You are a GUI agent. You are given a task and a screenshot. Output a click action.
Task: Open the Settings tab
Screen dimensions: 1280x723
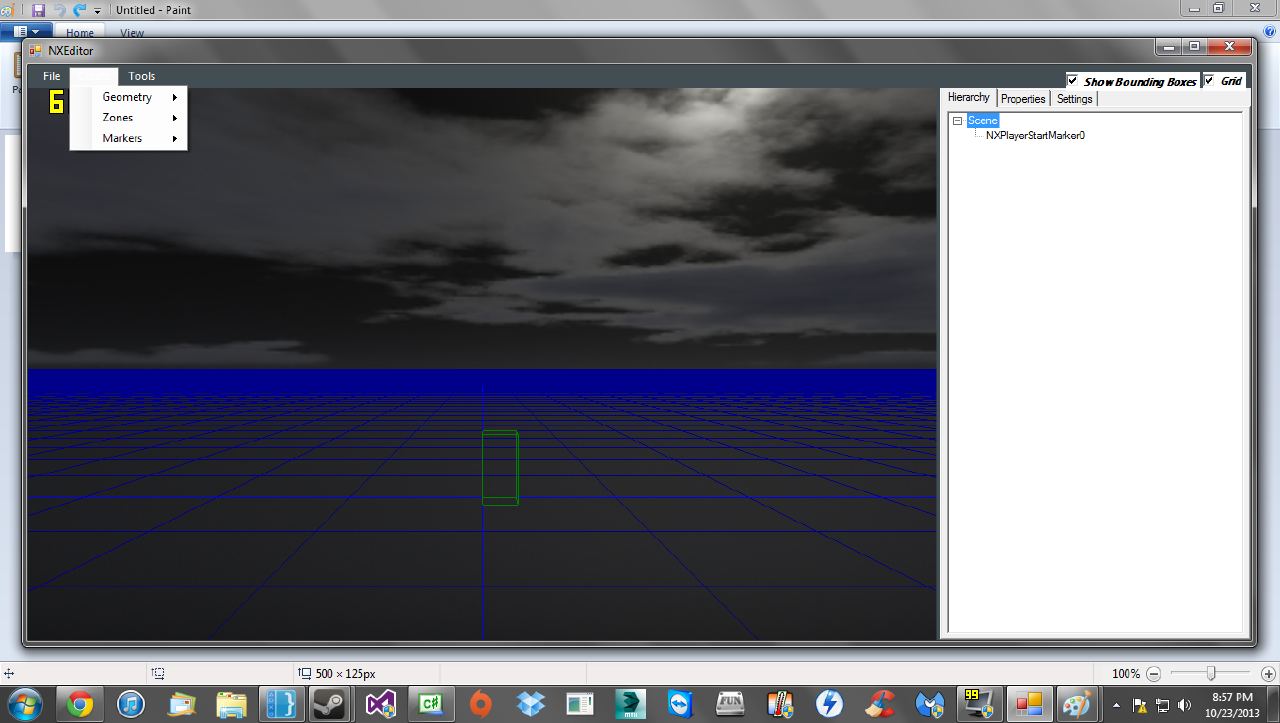coord(1075,99)
